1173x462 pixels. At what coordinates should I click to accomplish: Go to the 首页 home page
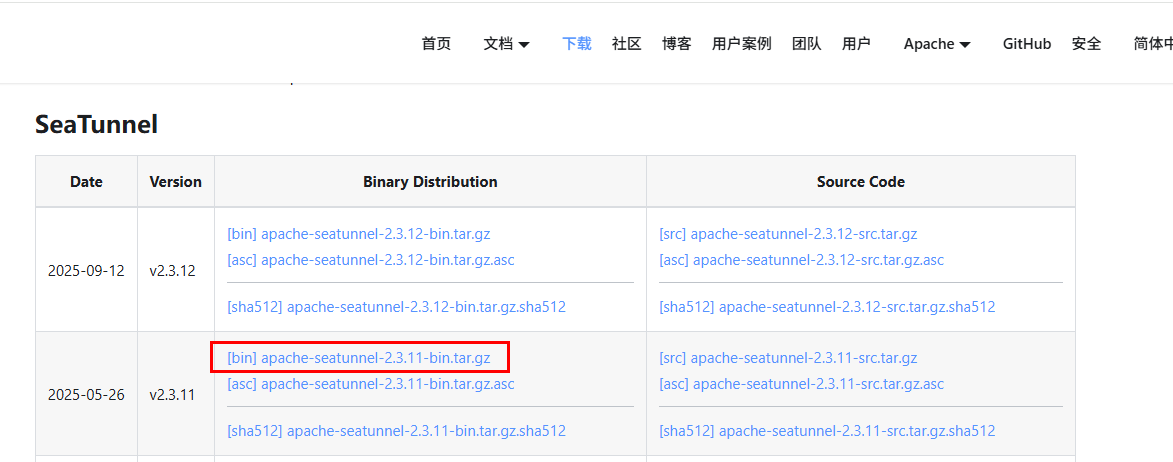436,44
